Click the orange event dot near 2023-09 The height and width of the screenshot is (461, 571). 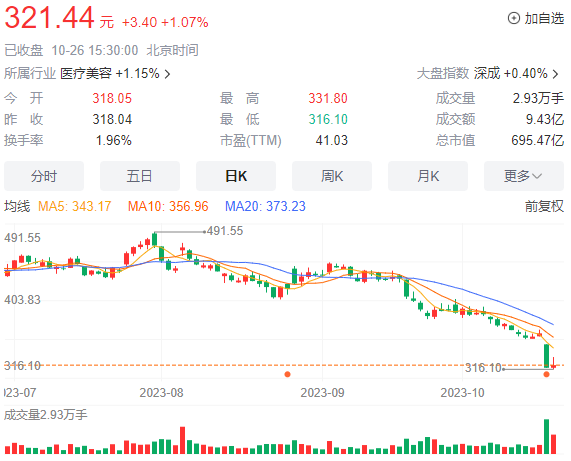287,374
